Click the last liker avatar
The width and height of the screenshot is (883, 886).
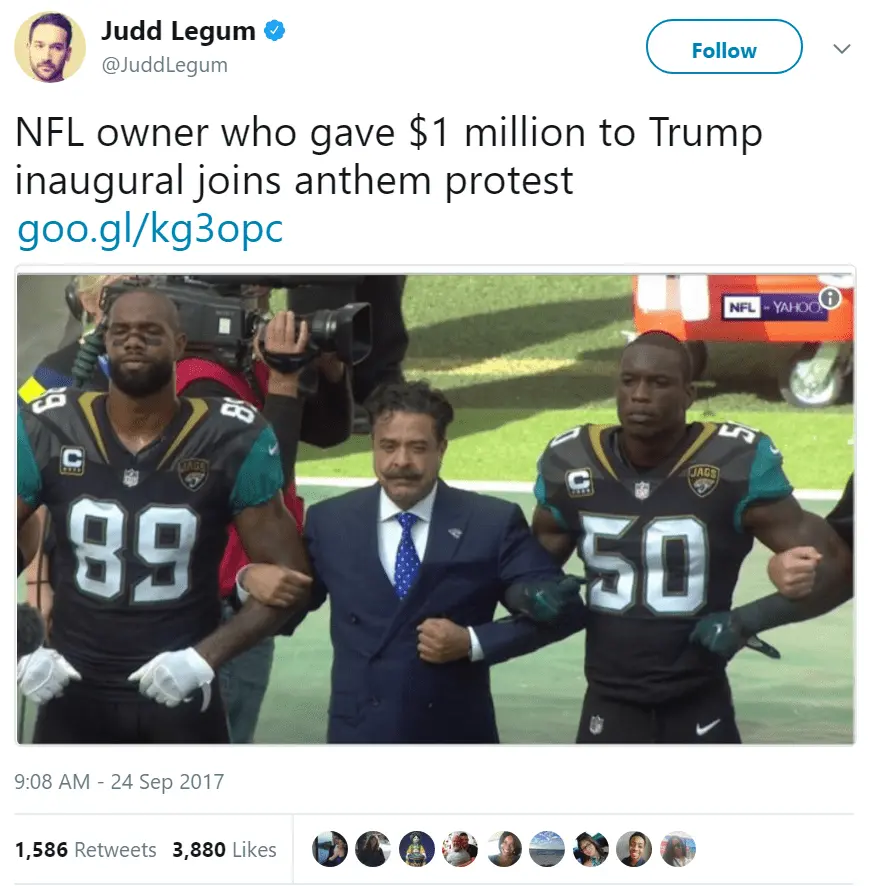678,849
